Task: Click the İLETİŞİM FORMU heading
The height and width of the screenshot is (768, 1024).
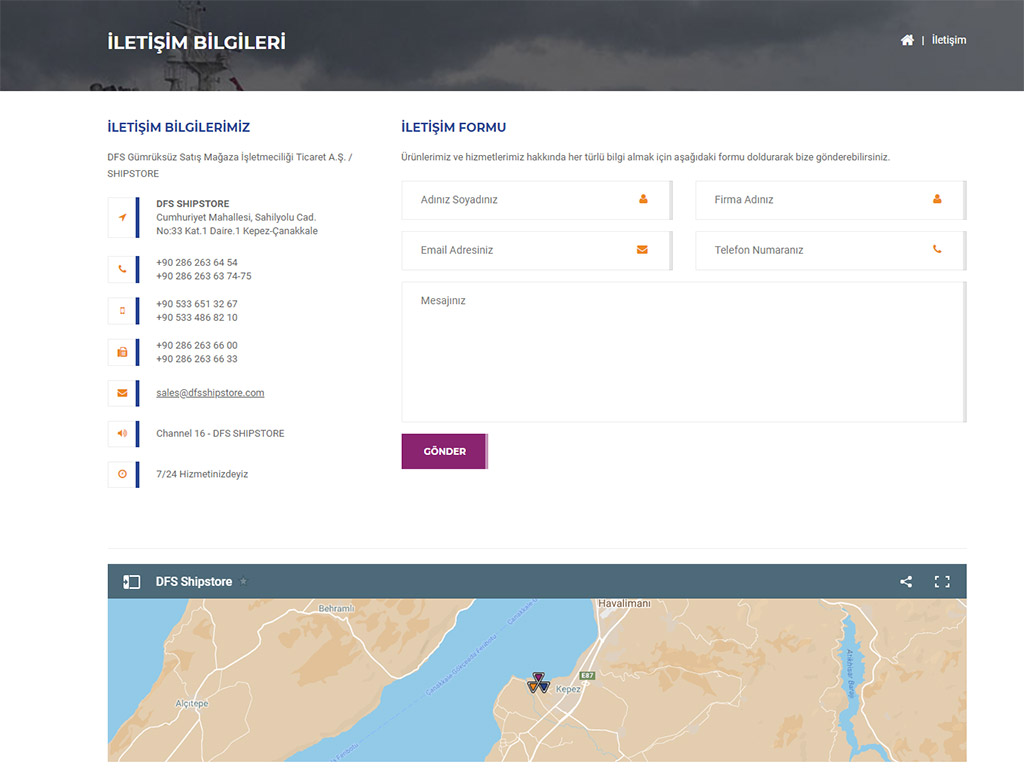Action: pyautogui.click(x=453, y=127)
